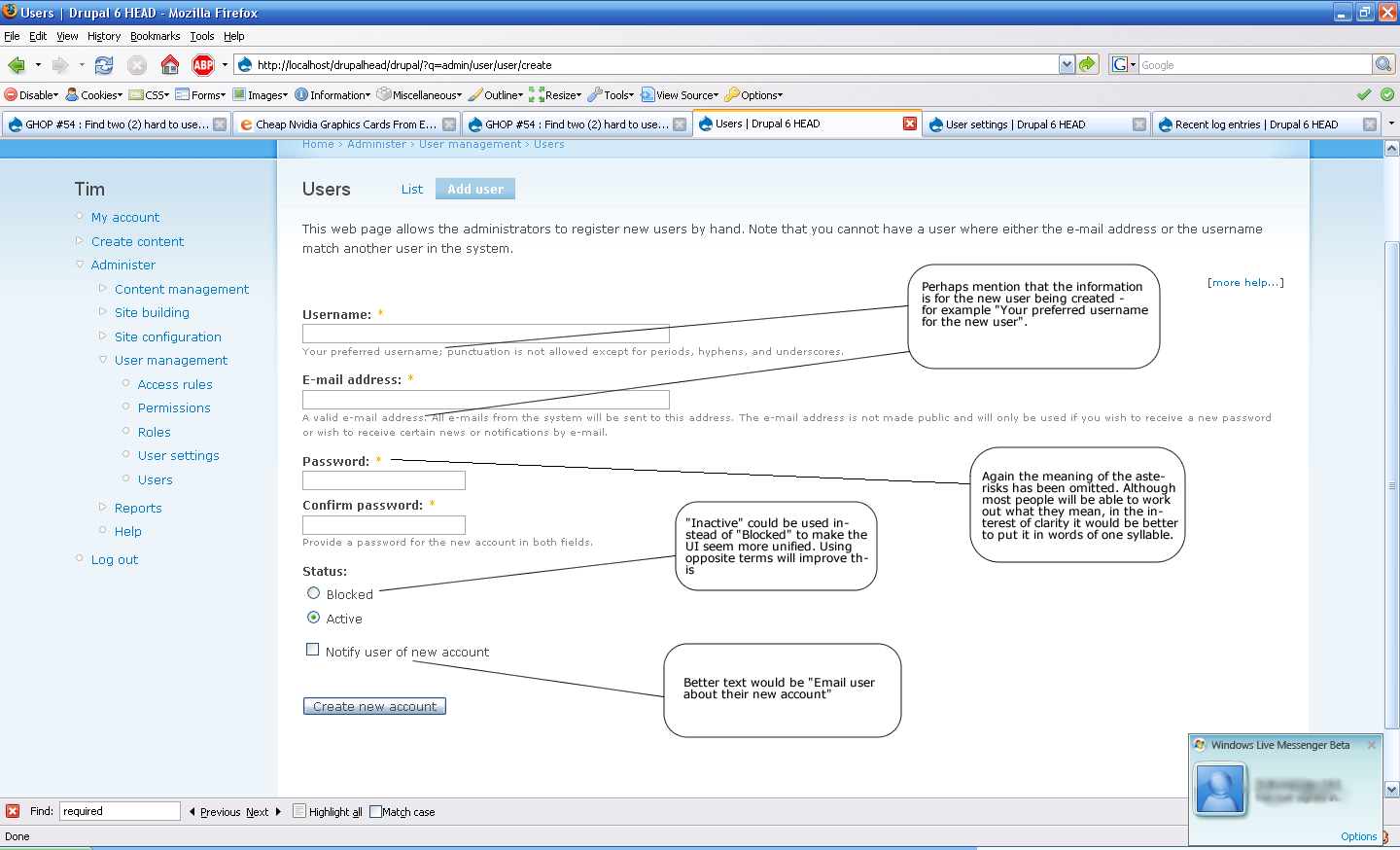Switch to the List tab on Users page
Screen dimensions: 1400x850
[x=412, y=190]
